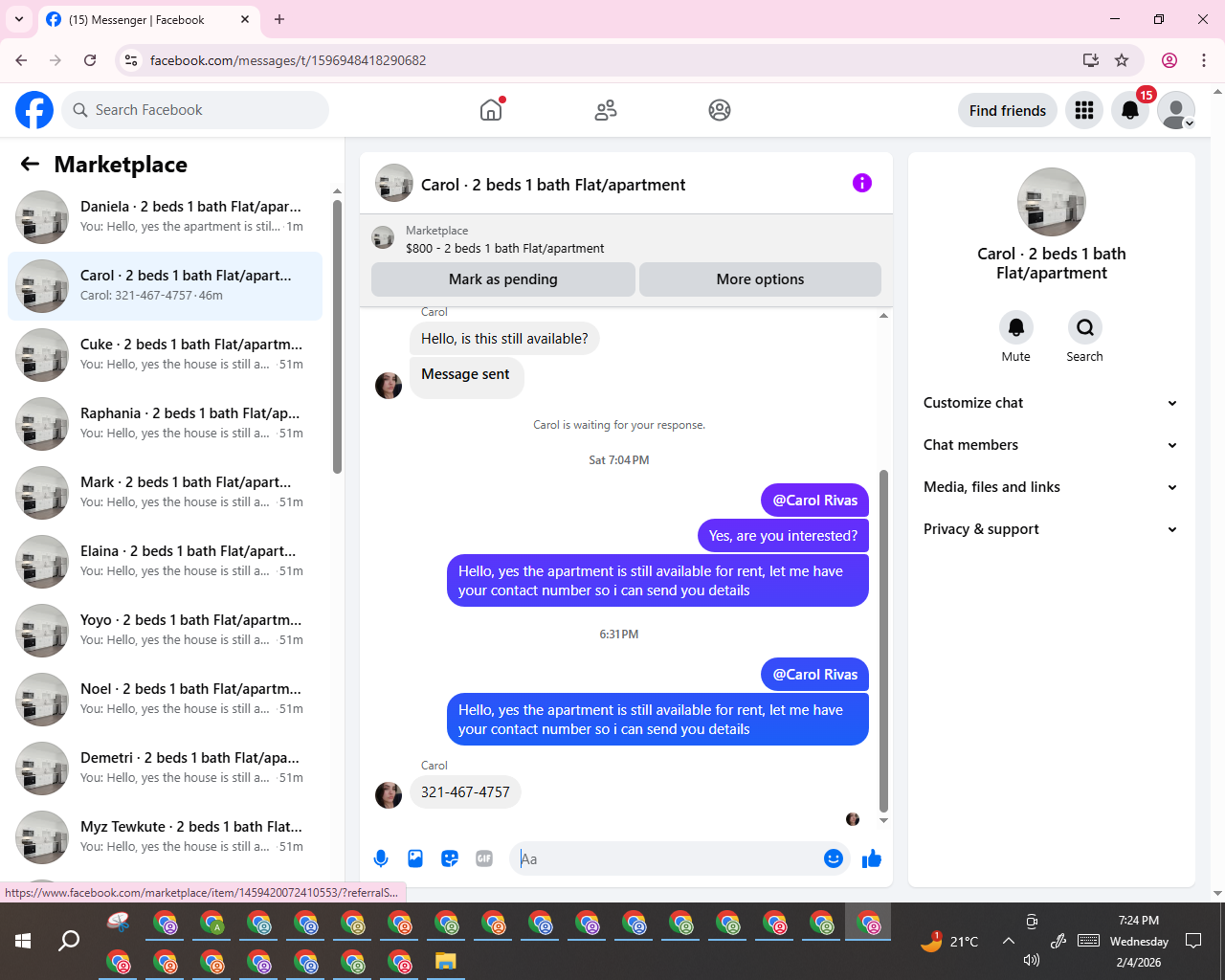
Task: Open the account profile menu
Action: tap(1176, 110)
